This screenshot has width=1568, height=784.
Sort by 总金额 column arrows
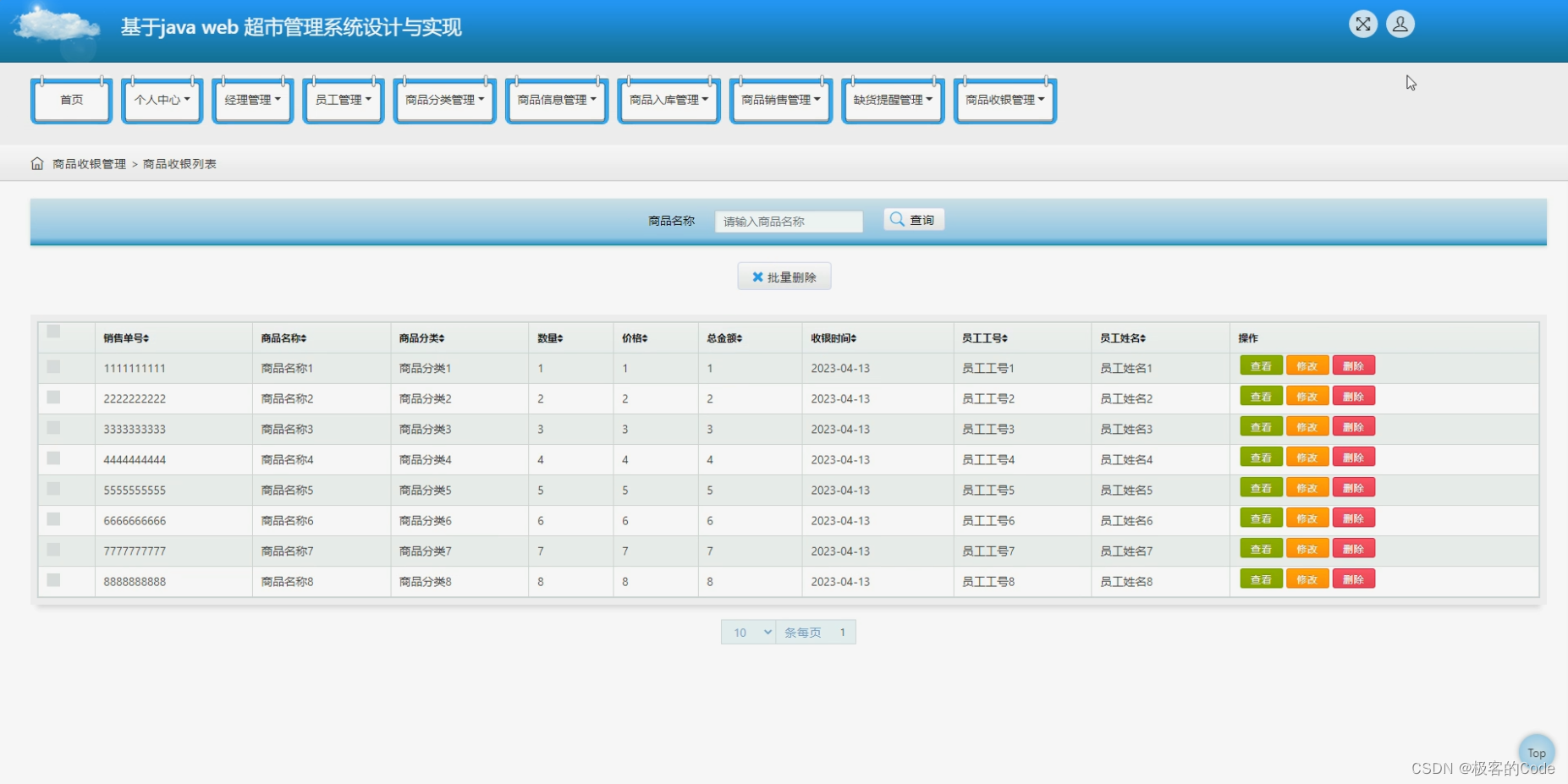[739, 338]
